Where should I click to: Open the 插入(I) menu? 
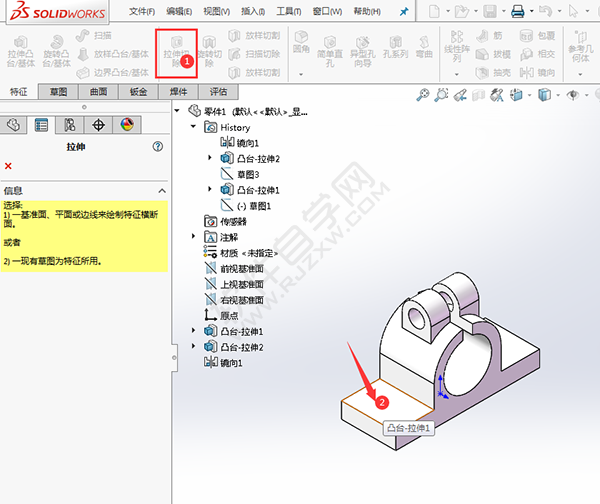(x=253, y=11)
